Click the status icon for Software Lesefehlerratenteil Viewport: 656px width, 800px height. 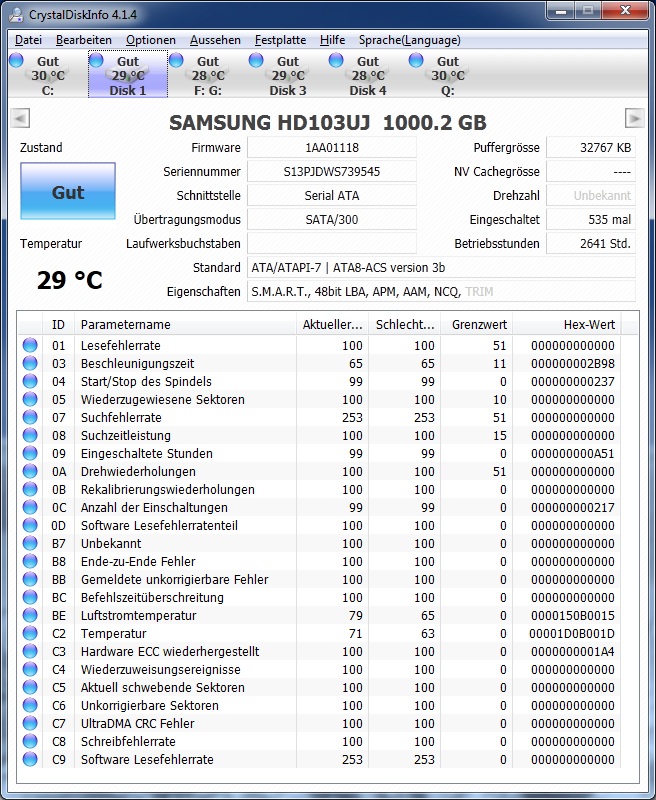[x=30, y=525]
